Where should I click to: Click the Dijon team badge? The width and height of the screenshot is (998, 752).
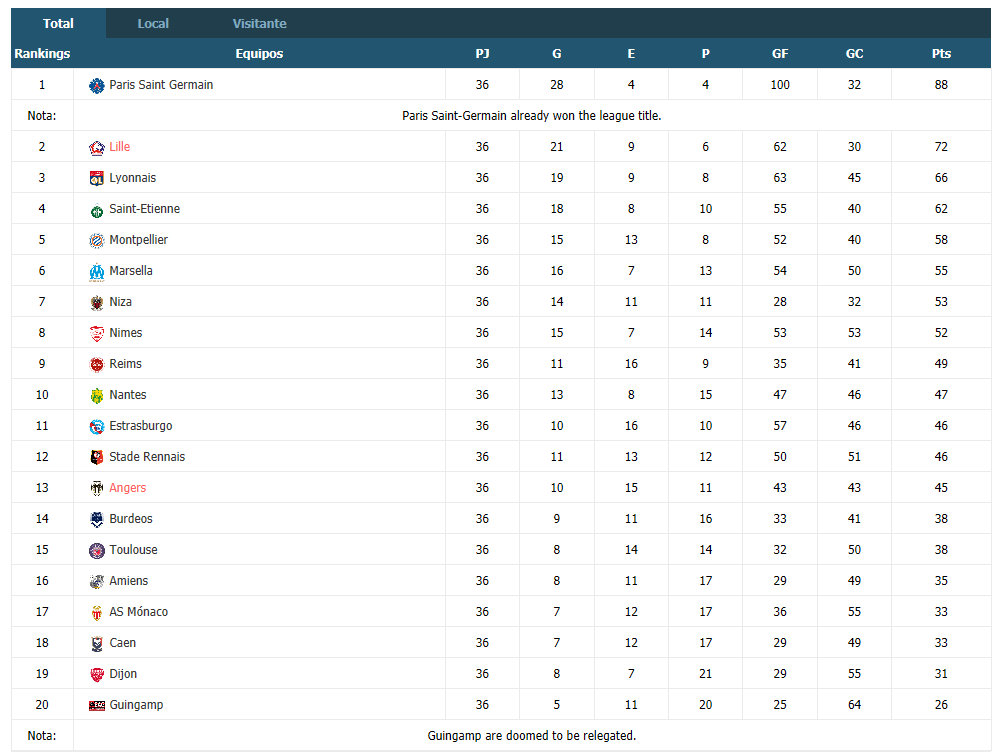point(96,674)
